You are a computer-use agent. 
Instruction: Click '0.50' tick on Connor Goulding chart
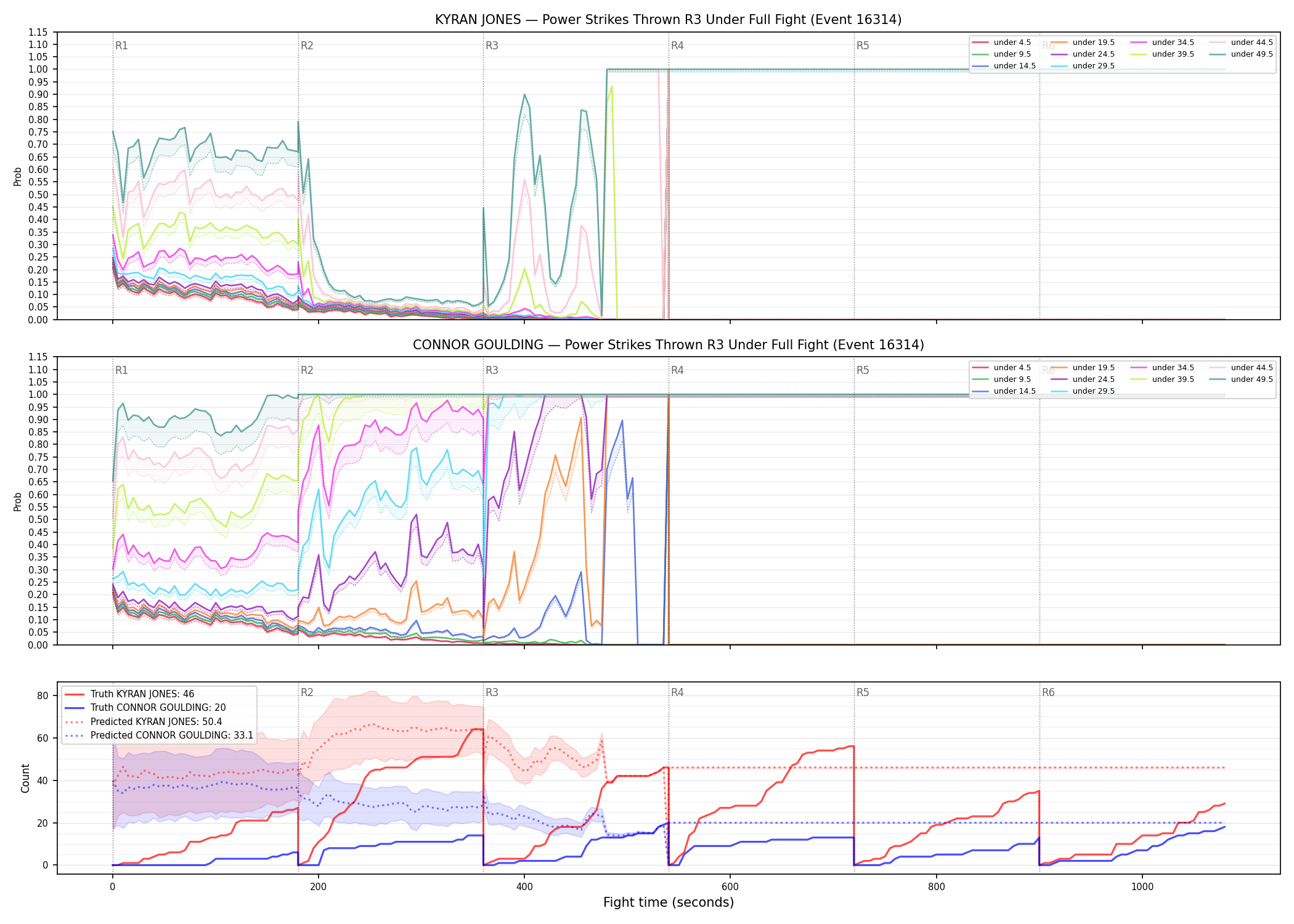coord(38,520)
